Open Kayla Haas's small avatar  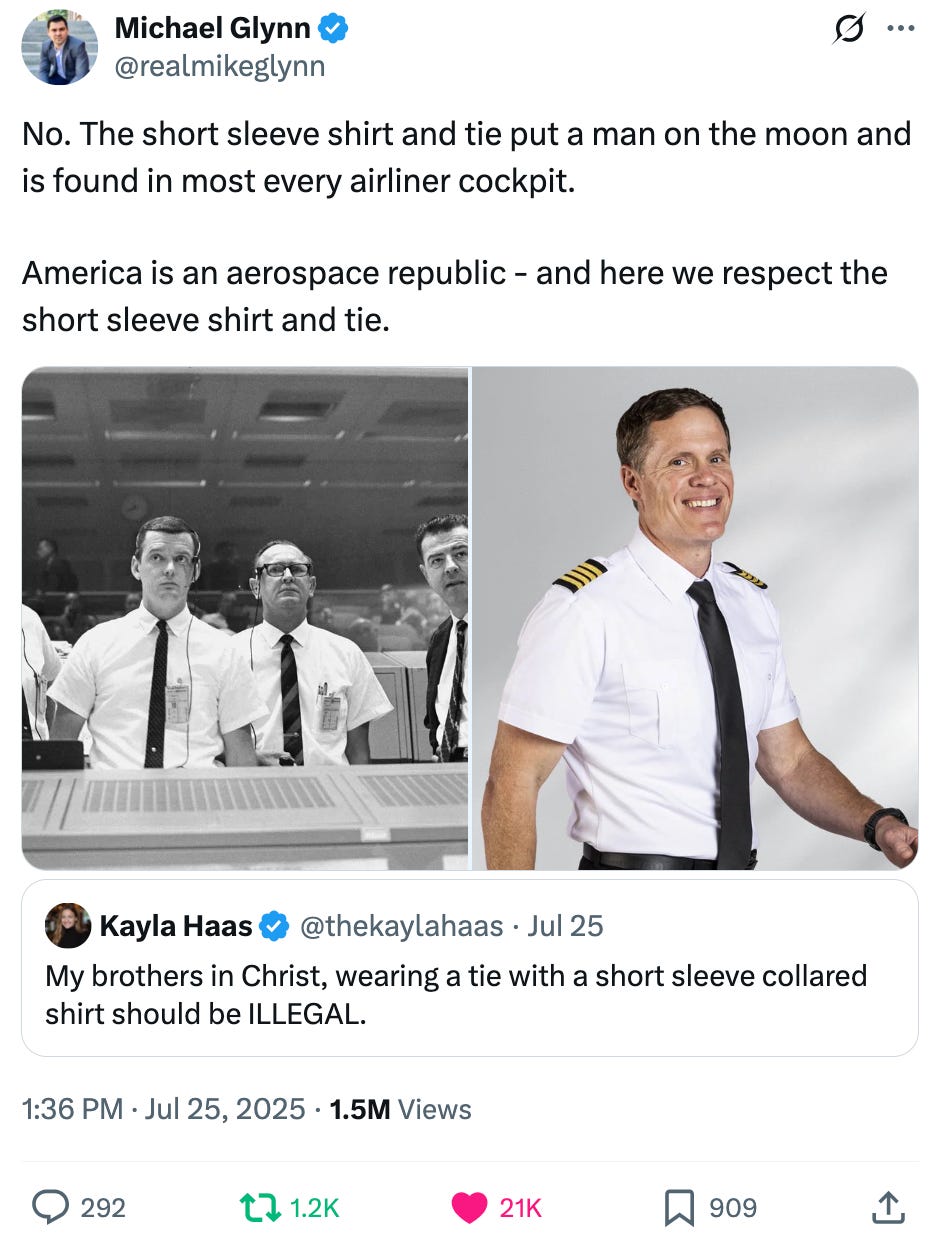point(68,926)
